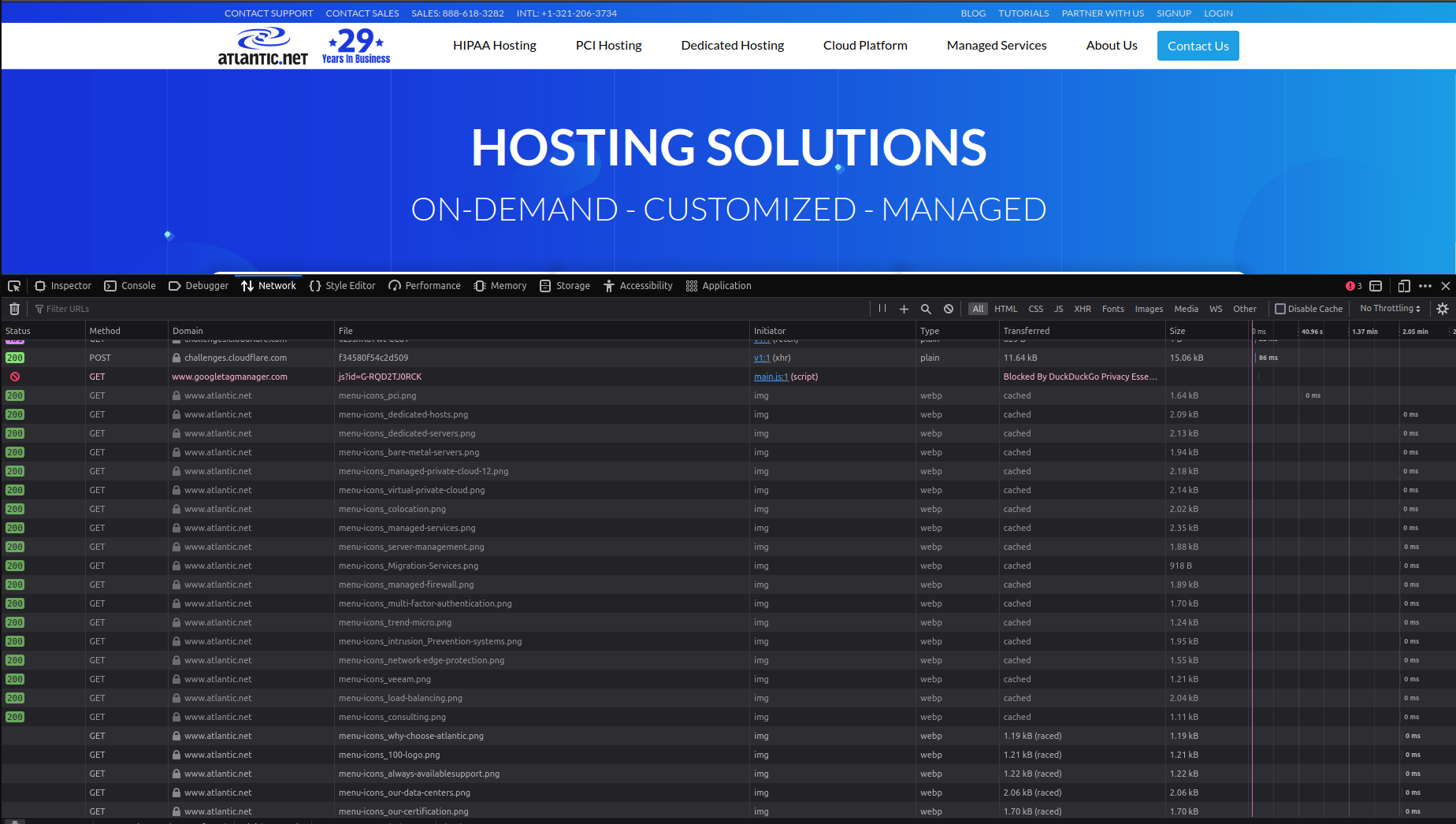1456x824 pixels.
Task: Open responsive design mode icon
Action: (1404, 286)
